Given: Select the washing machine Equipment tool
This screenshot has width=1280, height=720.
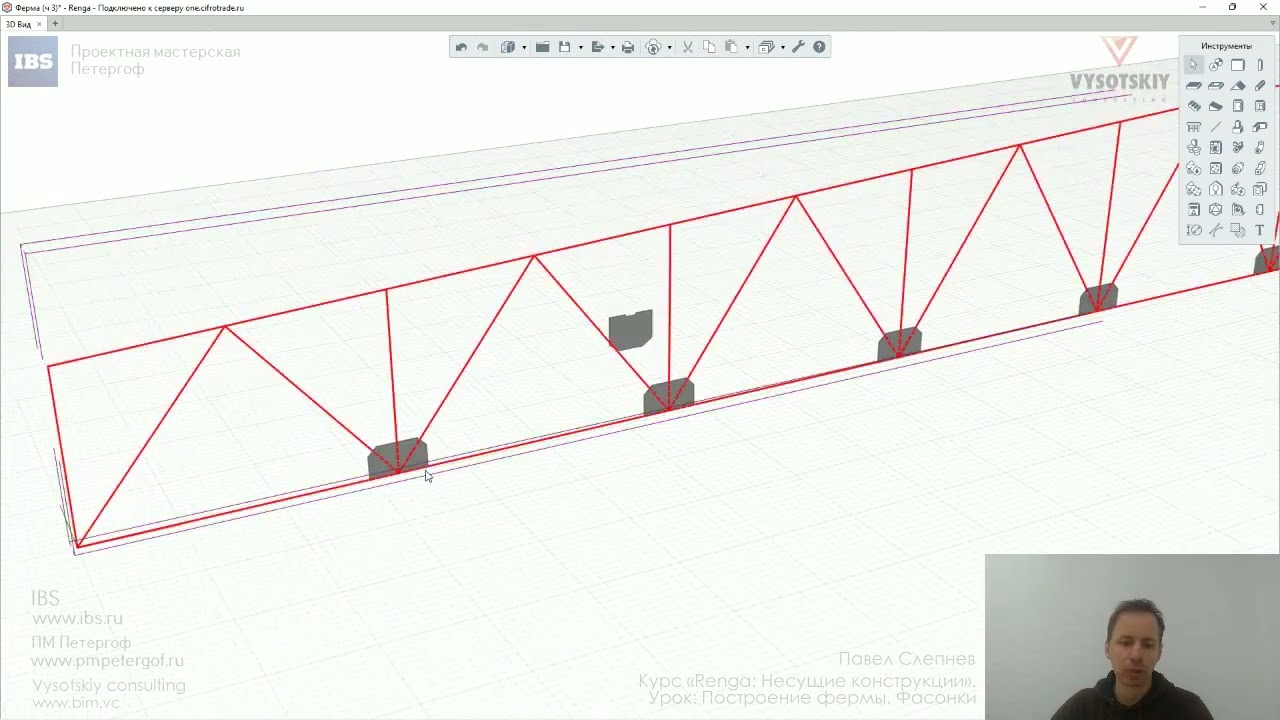Looking at the screenshot, I should (x=1216, y=148).
